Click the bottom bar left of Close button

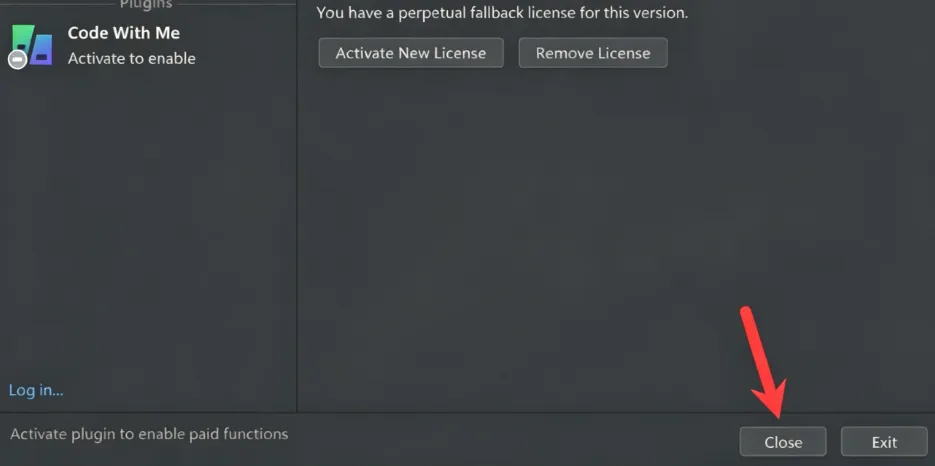click(x=513, y=439)
